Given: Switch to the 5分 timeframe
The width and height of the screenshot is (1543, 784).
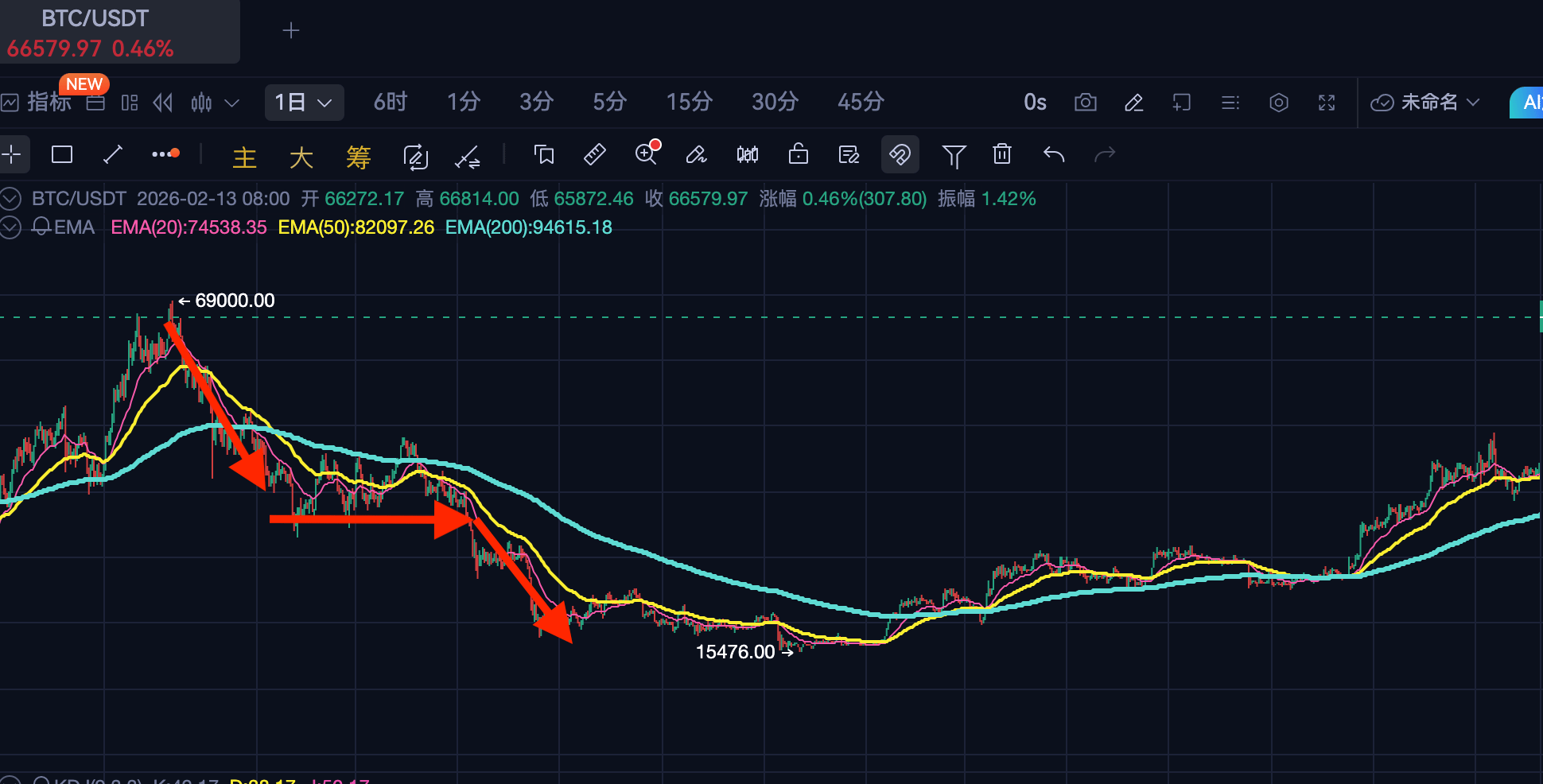Looking at the screenshot, I should click(609, 102).
